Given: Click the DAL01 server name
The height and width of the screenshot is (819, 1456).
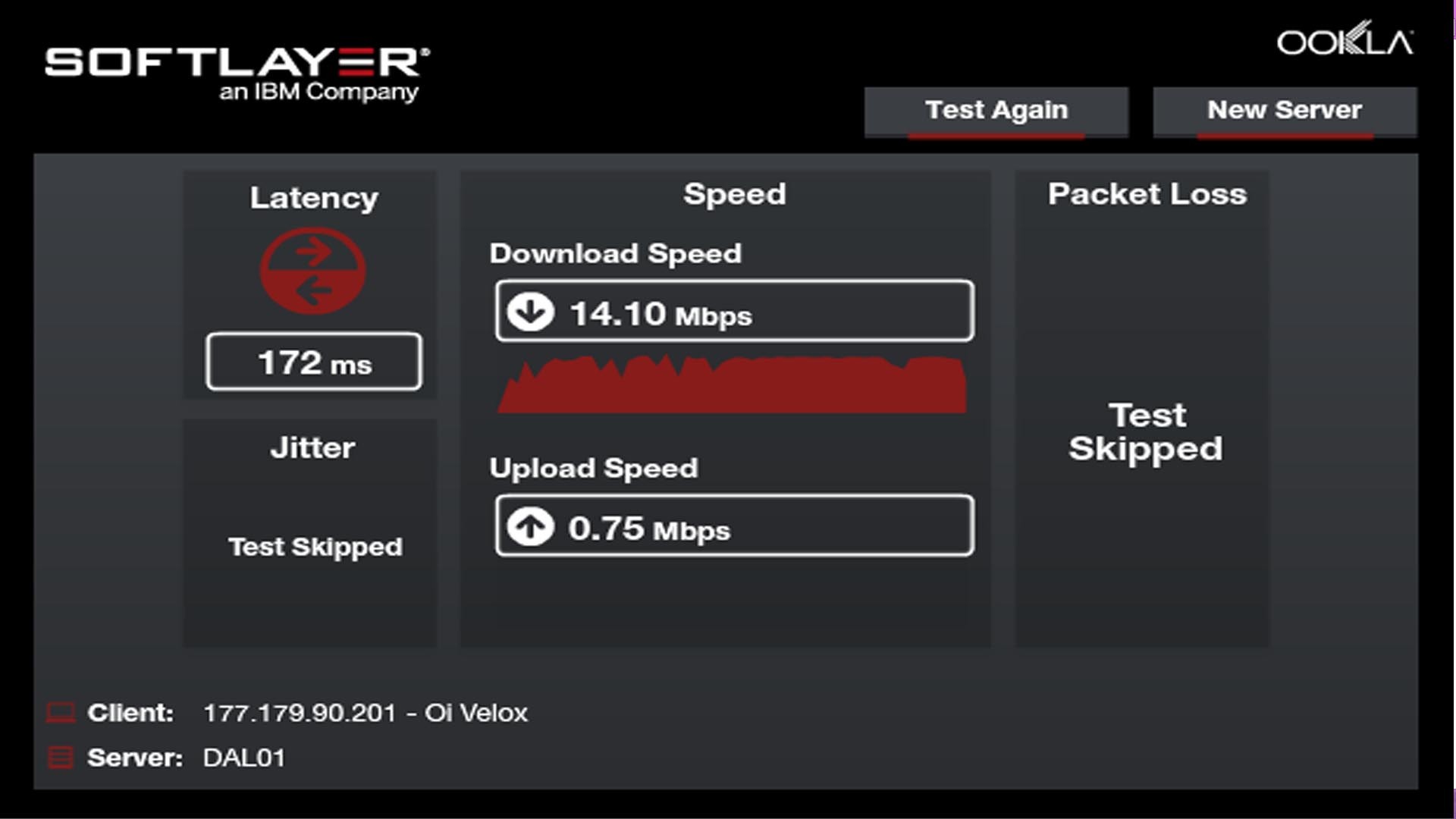Looking at the screenshot, I should click(x=244, y=758).
